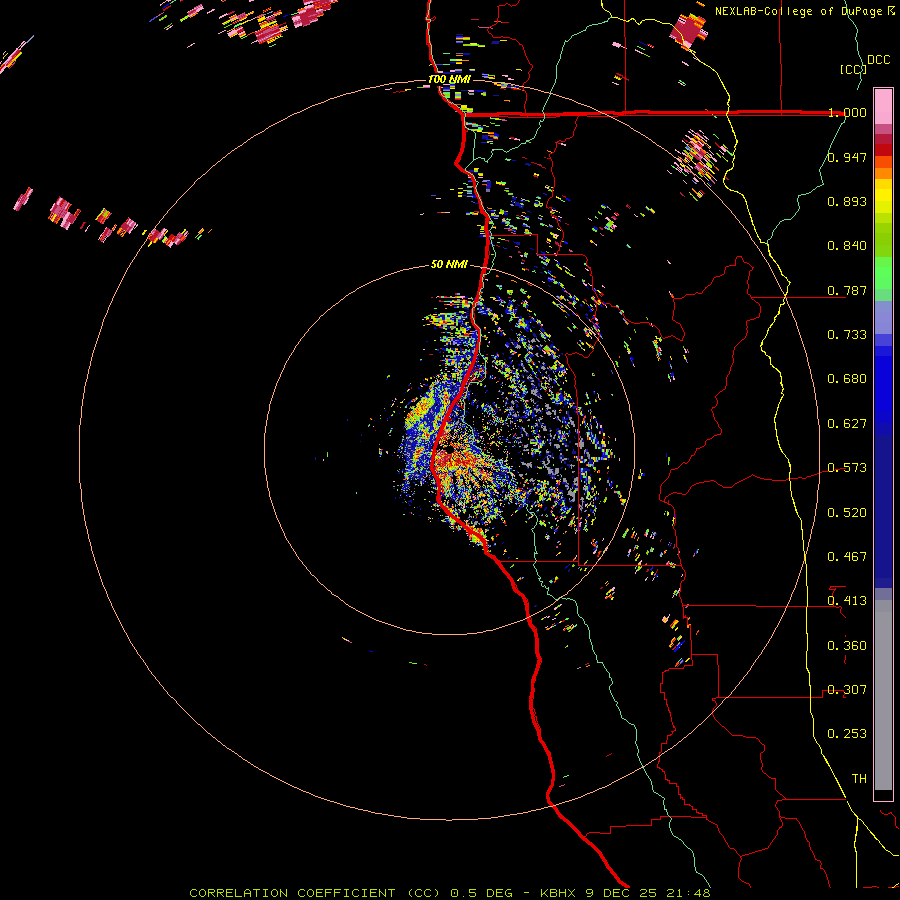Select the 0.893 scale value
Screen dimensions: 900x900
847,201
